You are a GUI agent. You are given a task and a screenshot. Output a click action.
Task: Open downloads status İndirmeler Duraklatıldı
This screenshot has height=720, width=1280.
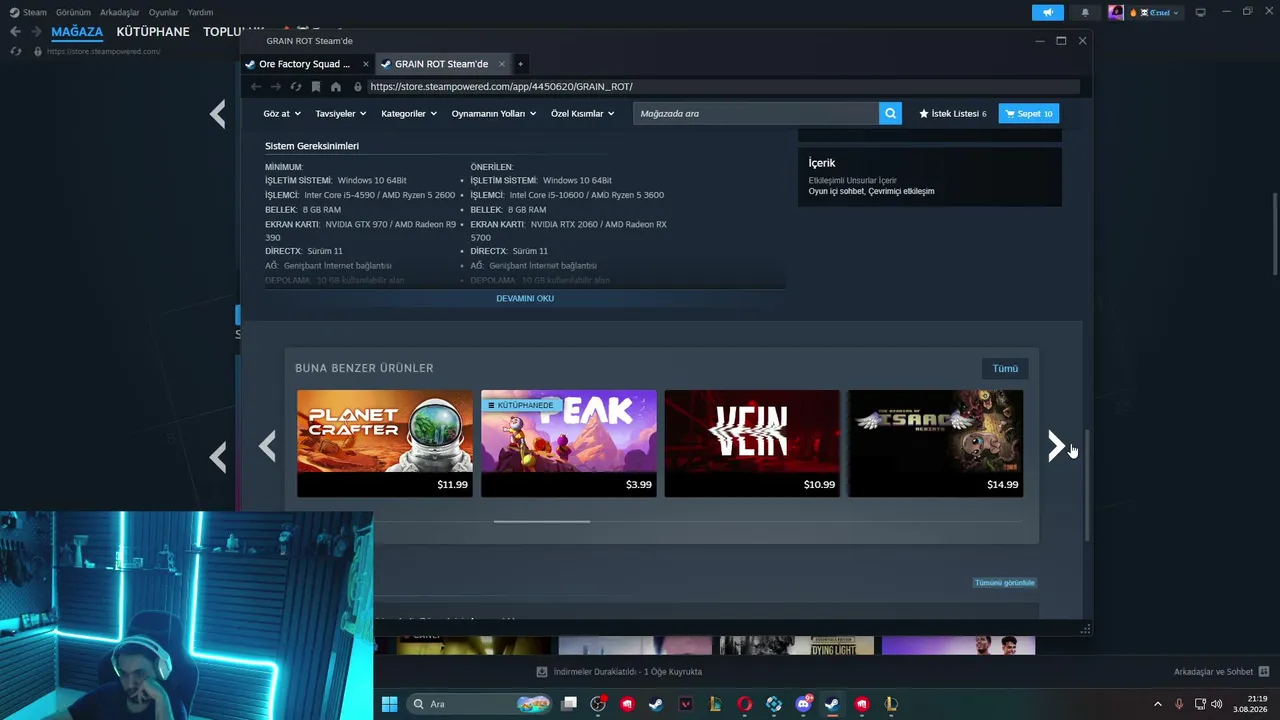tap(619, 672)
